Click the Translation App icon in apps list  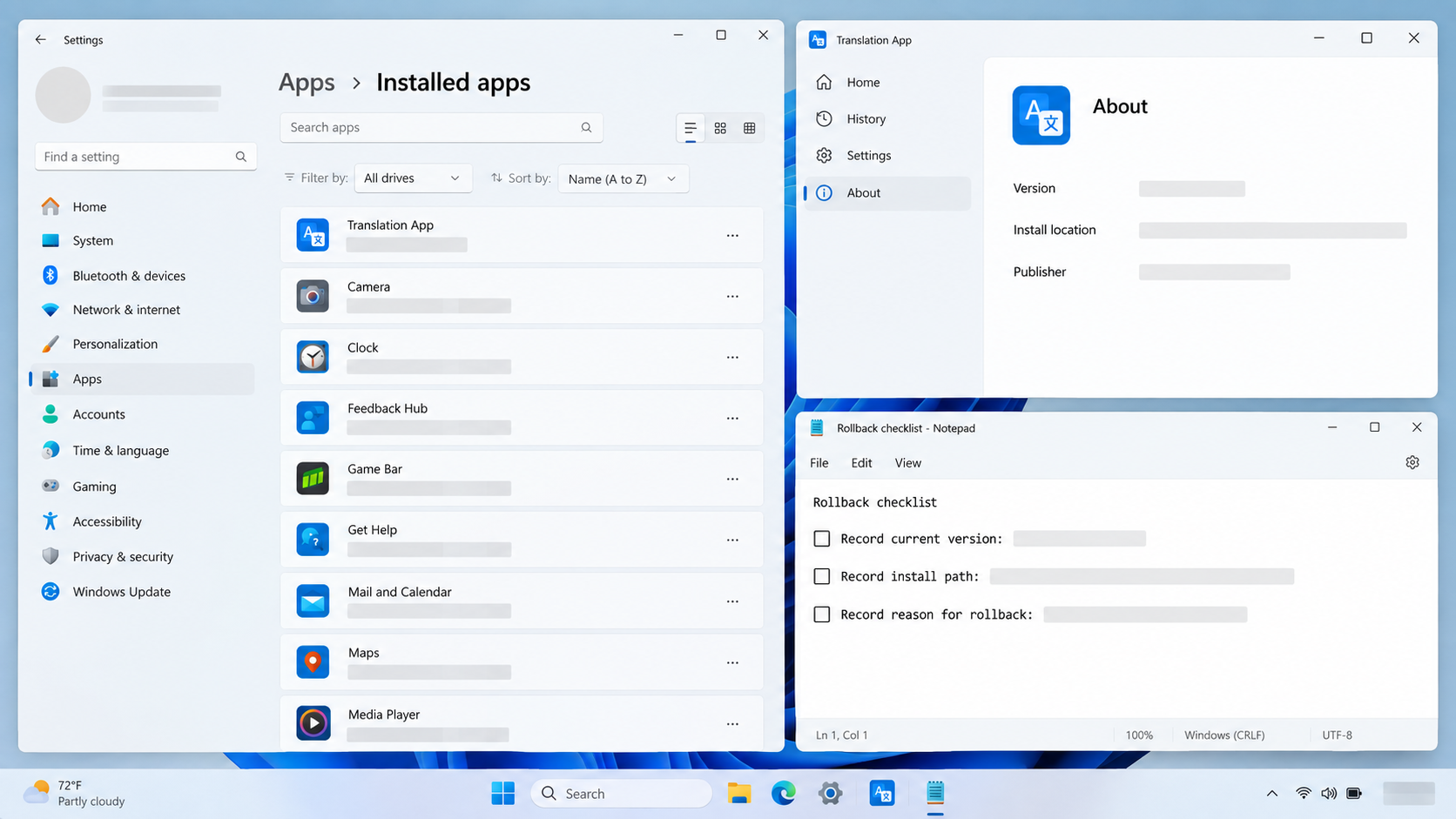pos(313,235)
